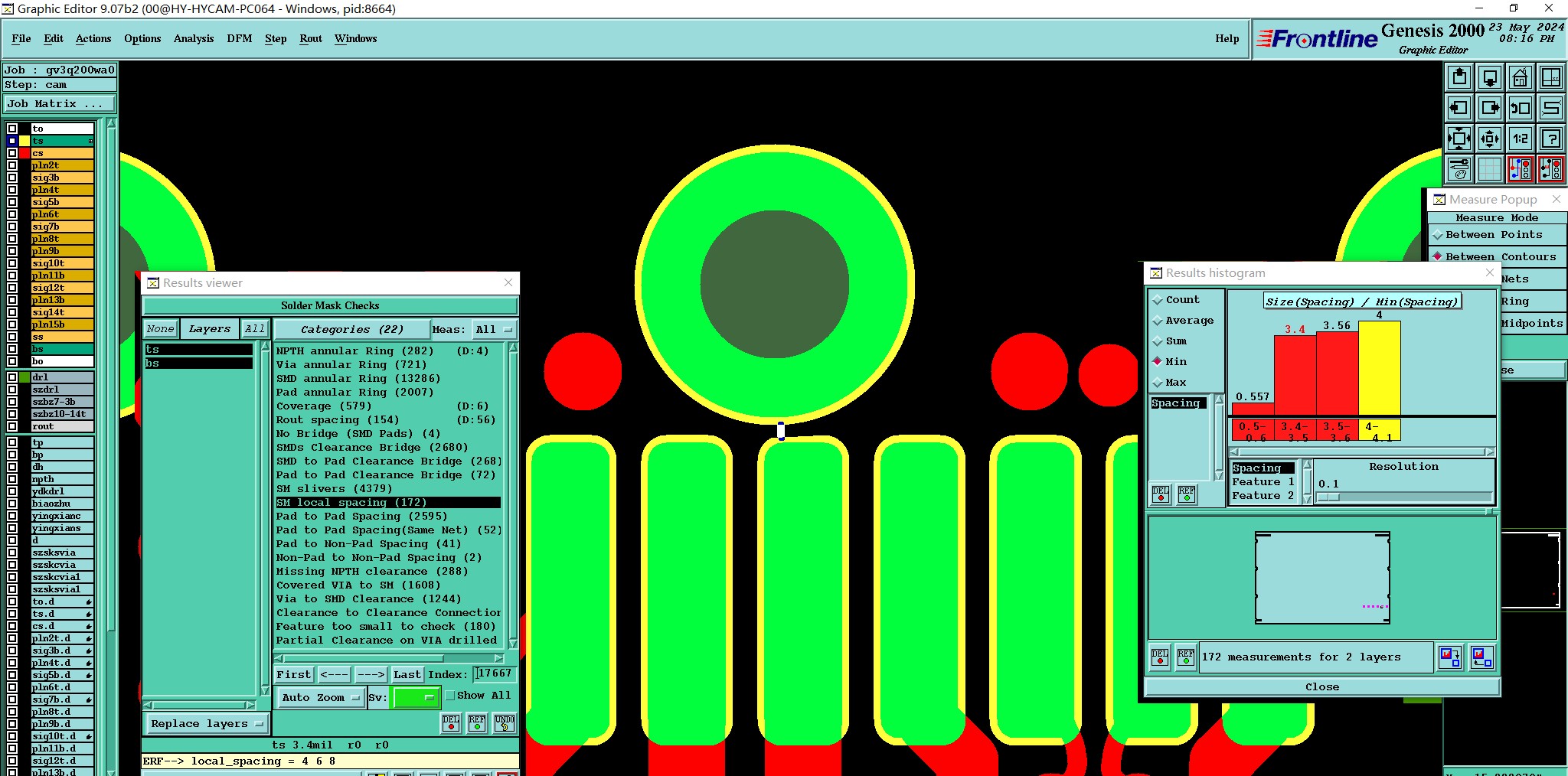The width and height of the screenshot is (1568, 776).
Task: Click the pan up view icon
Action: pyautogui.click(x=1459, y=77)
